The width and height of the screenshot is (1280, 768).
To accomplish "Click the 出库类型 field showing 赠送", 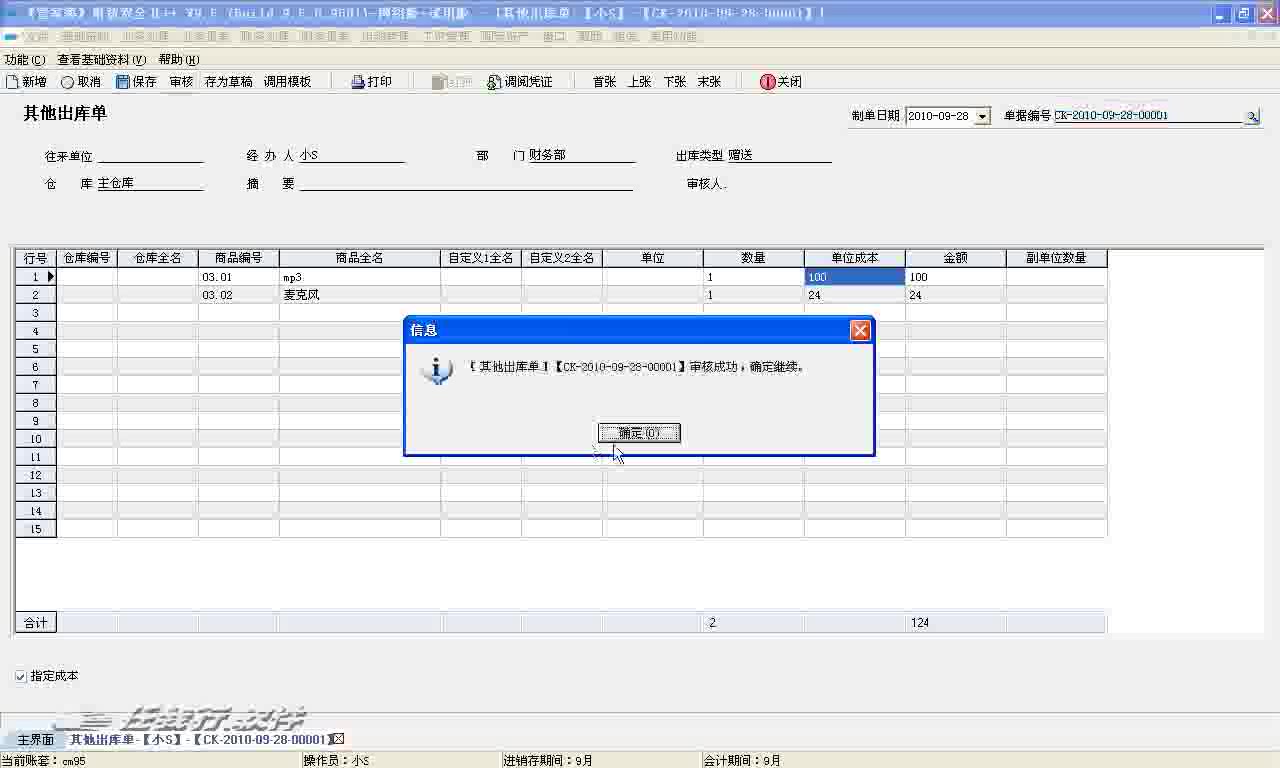I will (779, 156).
